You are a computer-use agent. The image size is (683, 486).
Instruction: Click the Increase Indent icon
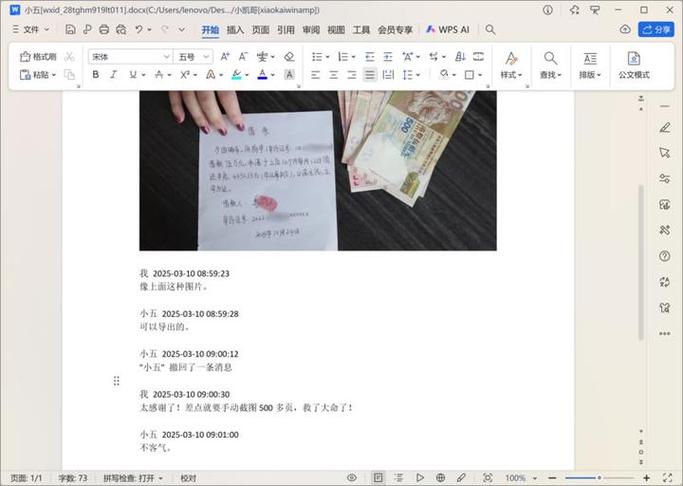(388, 57)
